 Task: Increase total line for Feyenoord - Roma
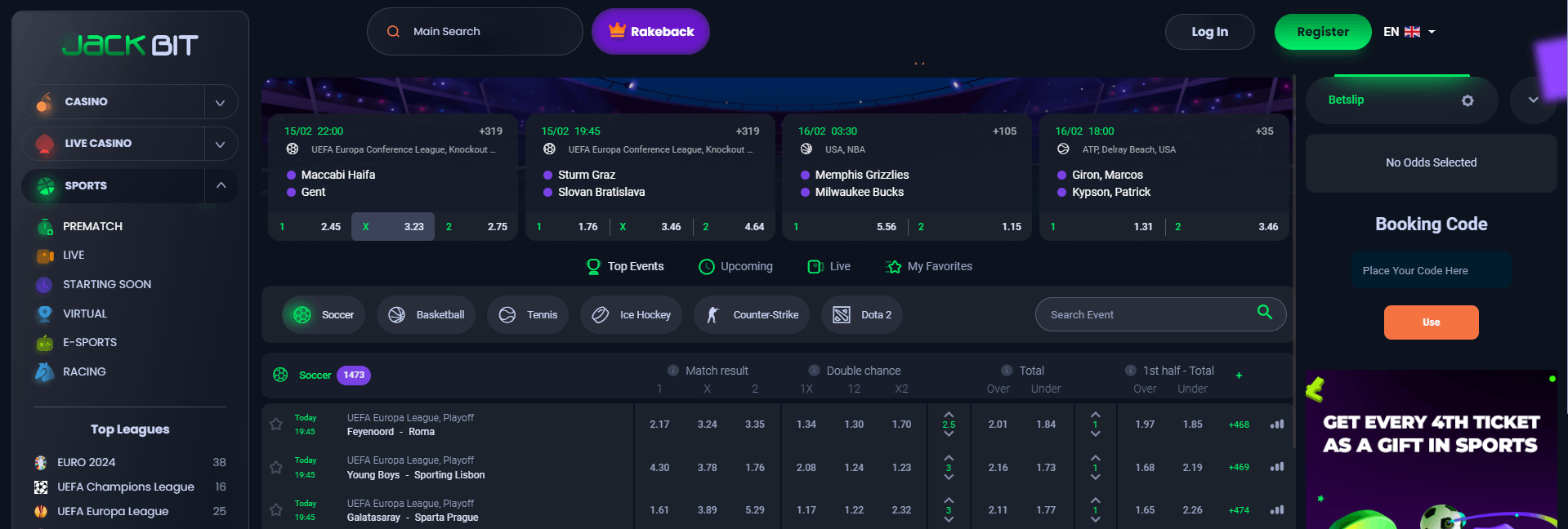coord(949,415)
